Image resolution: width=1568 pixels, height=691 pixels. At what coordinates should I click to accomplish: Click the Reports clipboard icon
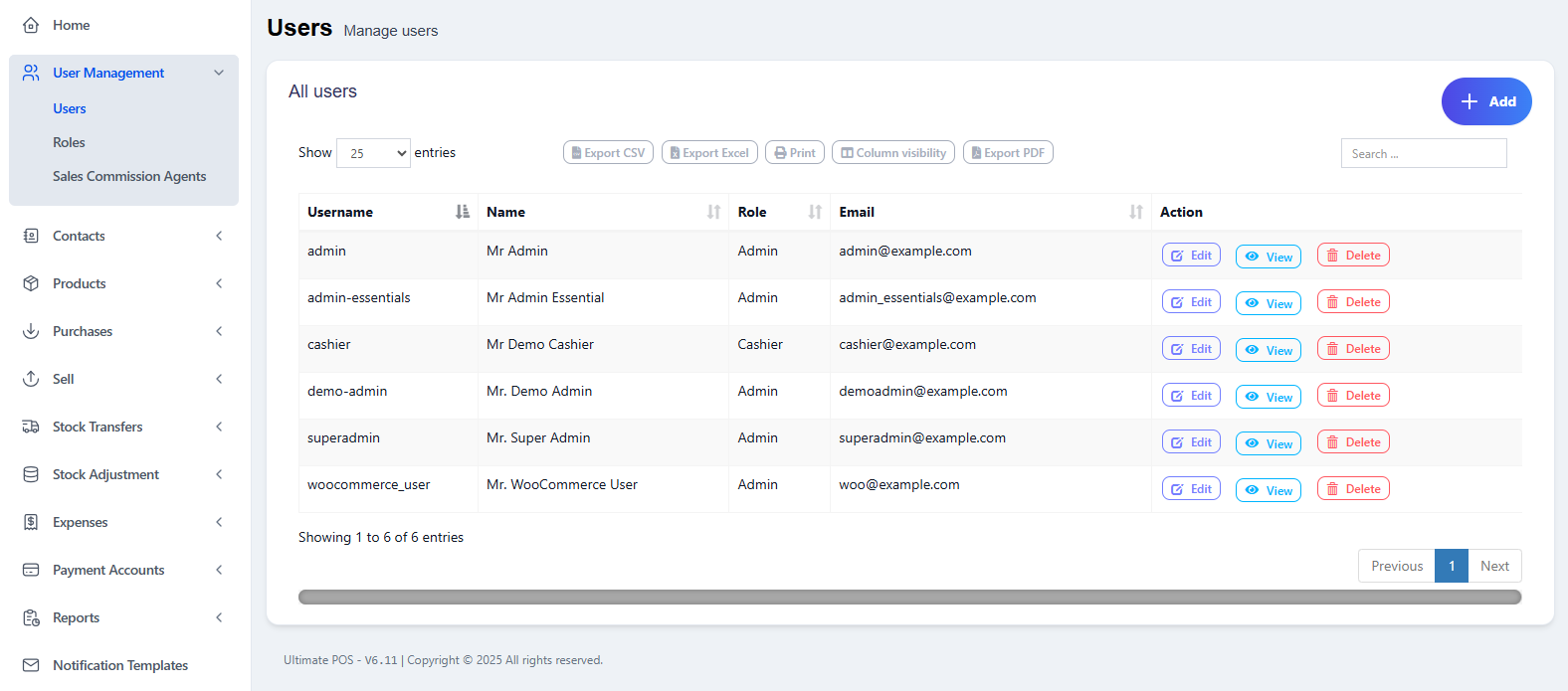(31, 617)
